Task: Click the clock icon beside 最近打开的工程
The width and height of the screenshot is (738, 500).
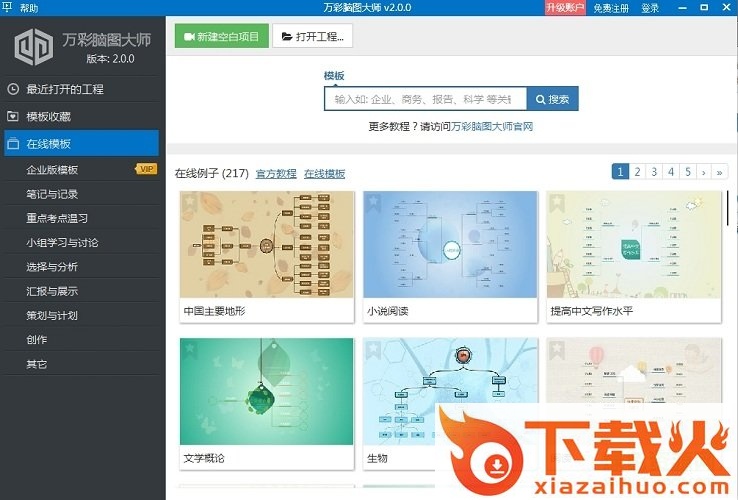Action: pos(13,89)
